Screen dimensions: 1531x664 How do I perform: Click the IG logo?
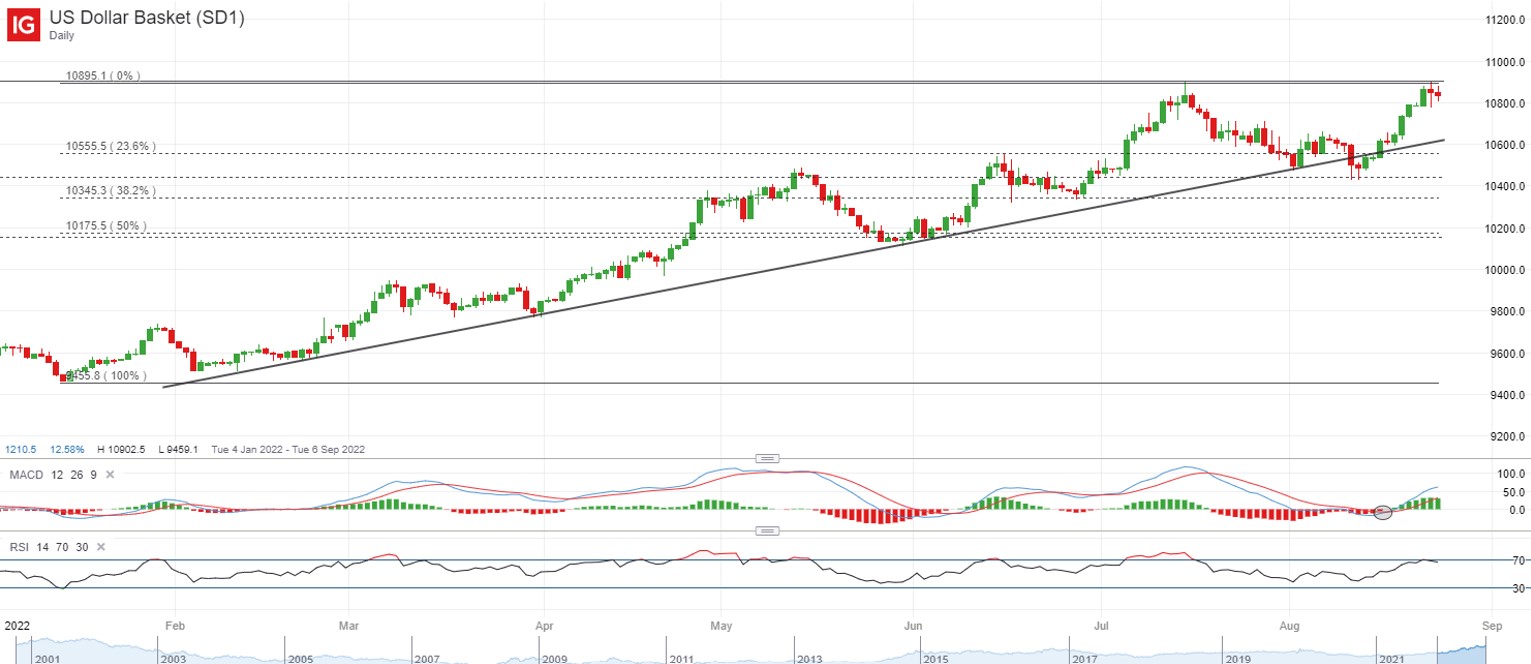(x=24, y=24)
